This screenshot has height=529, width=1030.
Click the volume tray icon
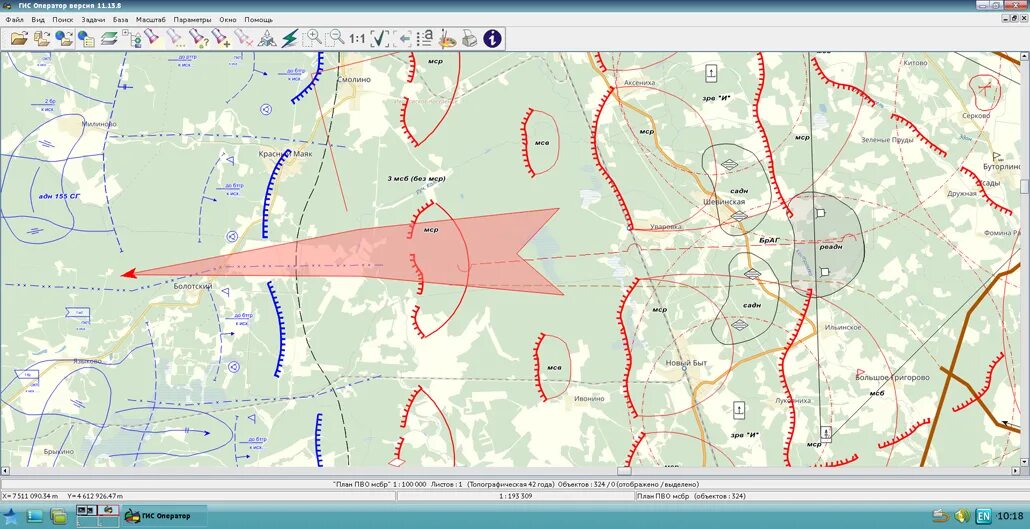click(x=962, y=515)
